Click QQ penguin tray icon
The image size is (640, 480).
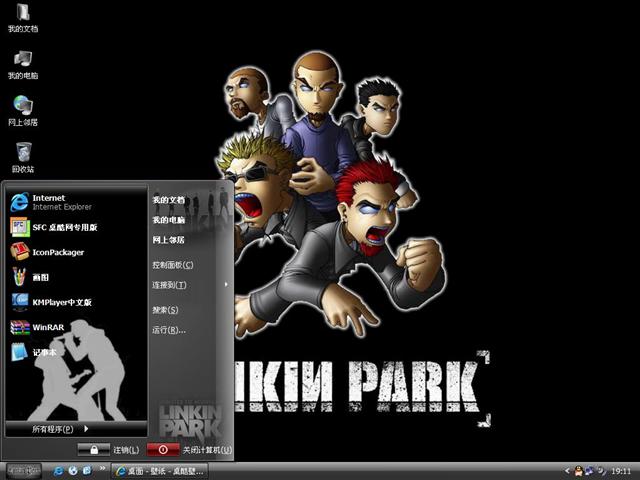(x=579, y=471)
